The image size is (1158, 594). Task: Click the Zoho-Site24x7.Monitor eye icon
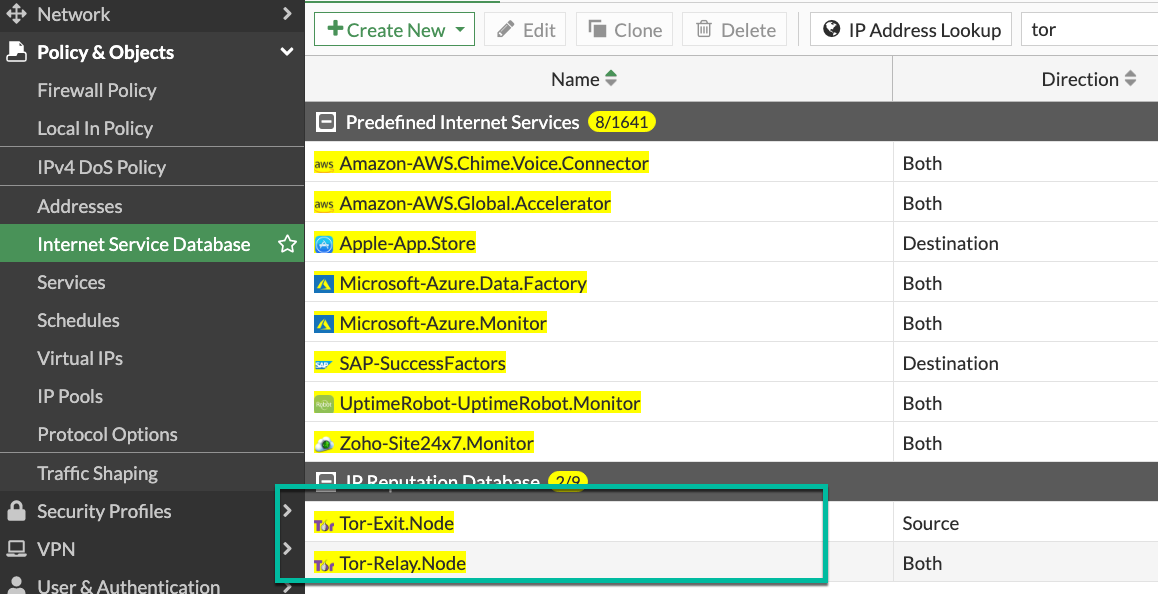click(324, 444)
